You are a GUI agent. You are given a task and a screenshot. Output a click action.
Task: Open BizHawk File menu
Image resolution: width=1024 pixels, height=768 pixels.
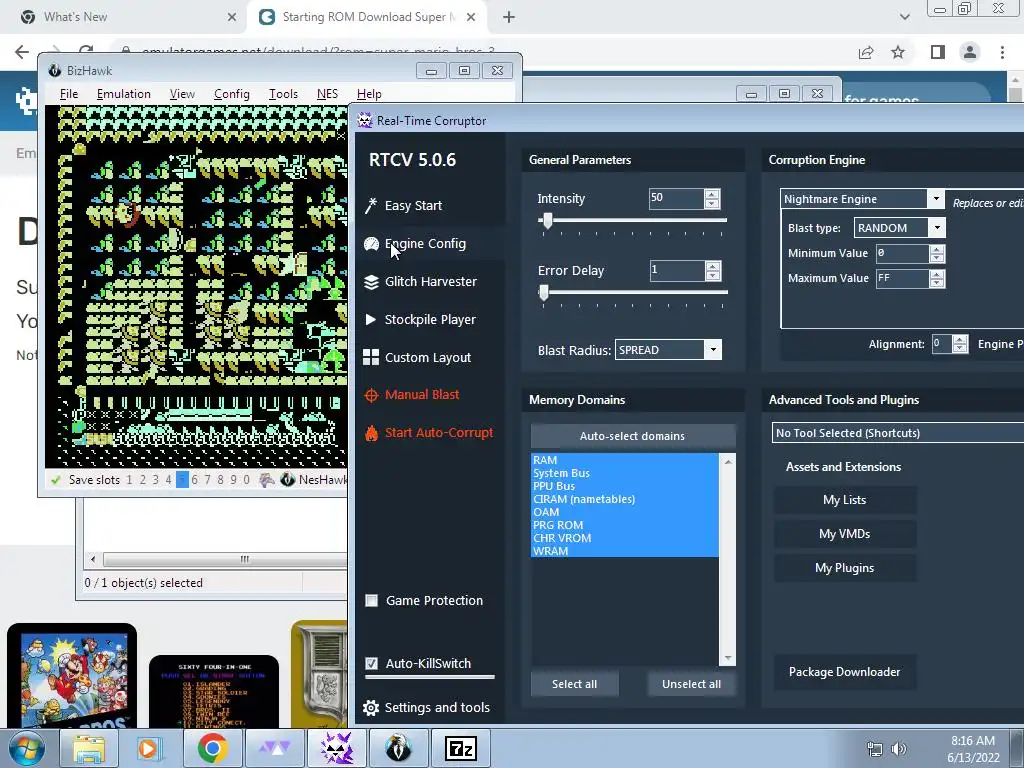pos(69,94)
